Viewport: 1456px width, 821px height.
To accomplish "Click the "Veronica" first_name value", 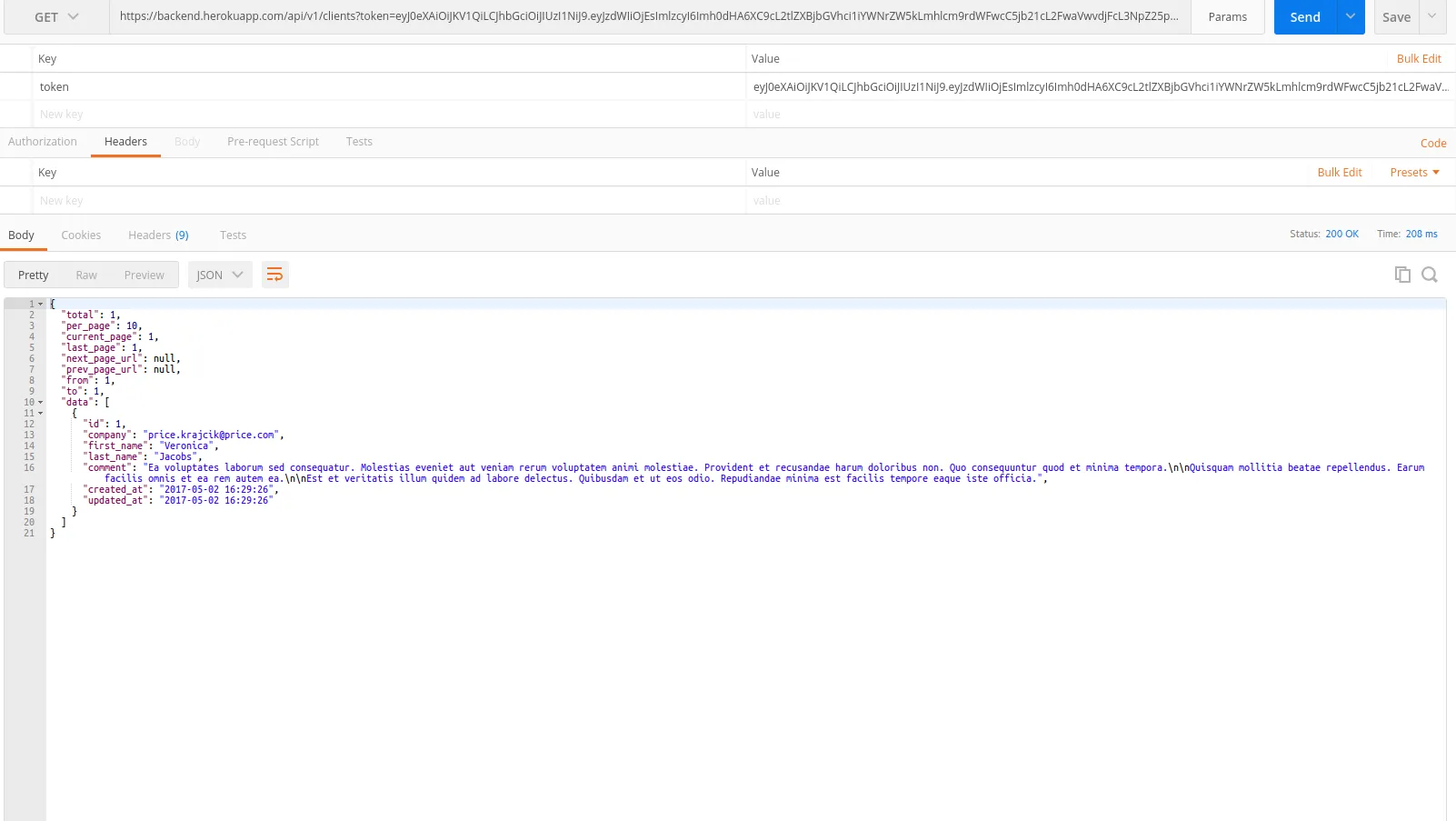I will [186, 446].
